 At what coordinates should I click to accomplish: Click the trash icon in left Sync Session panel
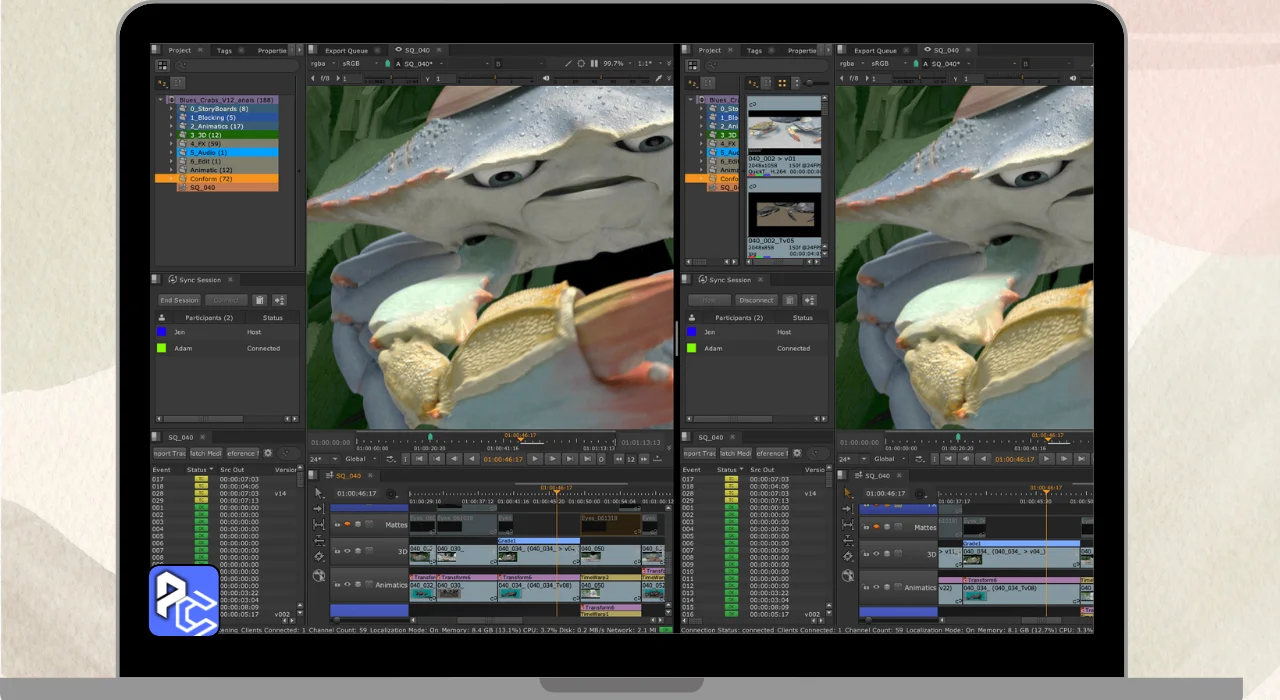pyautogui.click(x=259, y=300)
